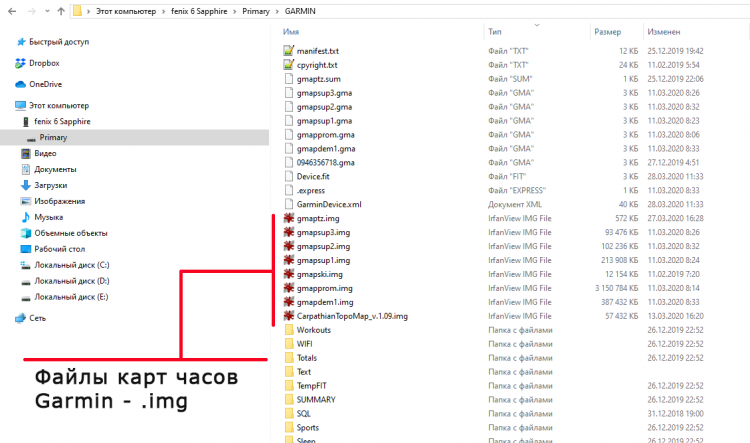
Task: Click the Workouts folder icon
Action: [x=288, y=330]
